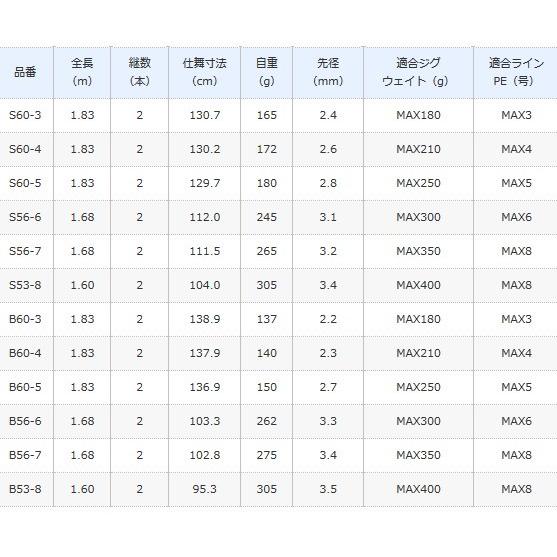Click MAX8 in the S53-8 row
Screen dimensions: 557x557
[x=517, y=285]
